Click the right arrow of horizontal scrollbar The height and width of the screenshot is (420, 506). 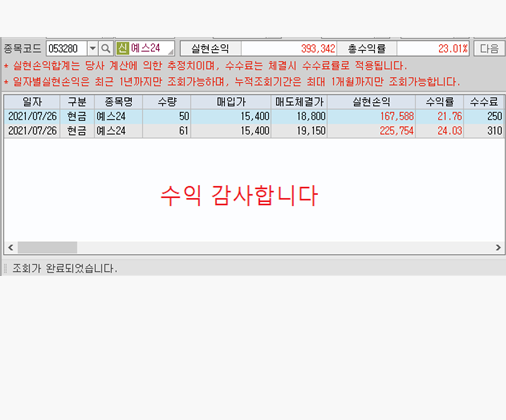pyautogui.click(x=498, y=247)
